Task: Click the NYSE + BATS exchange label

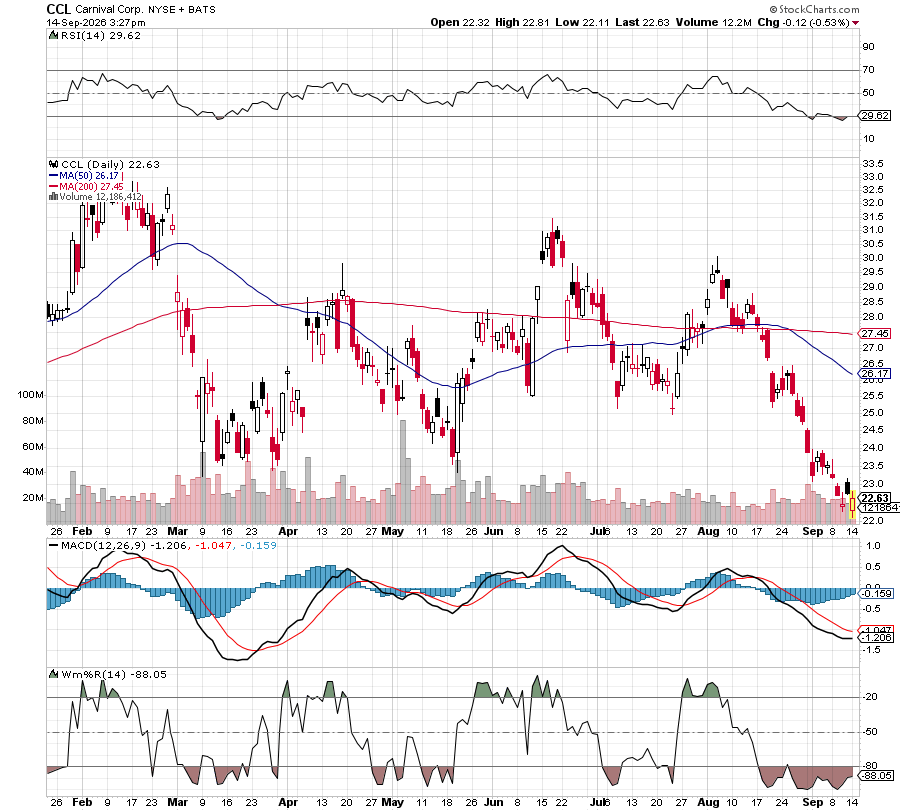Action: (182, 10)
